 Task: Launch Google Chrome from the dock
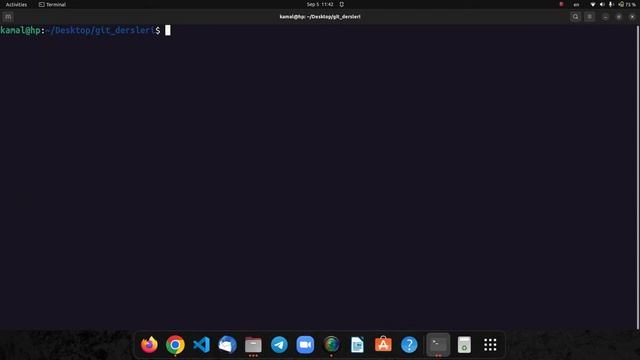click(x=175, y=344)
